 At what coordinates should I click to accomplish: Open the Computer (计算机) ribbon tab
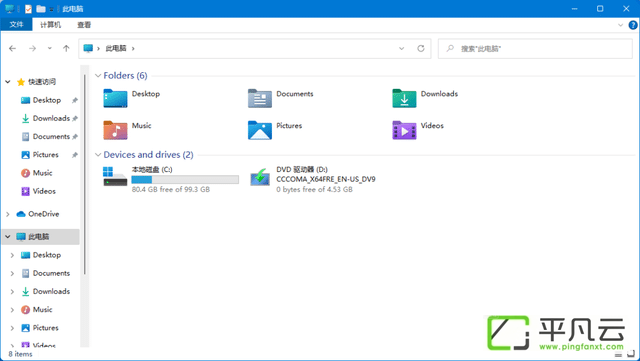pyautogui.click(x=50, y=25)
